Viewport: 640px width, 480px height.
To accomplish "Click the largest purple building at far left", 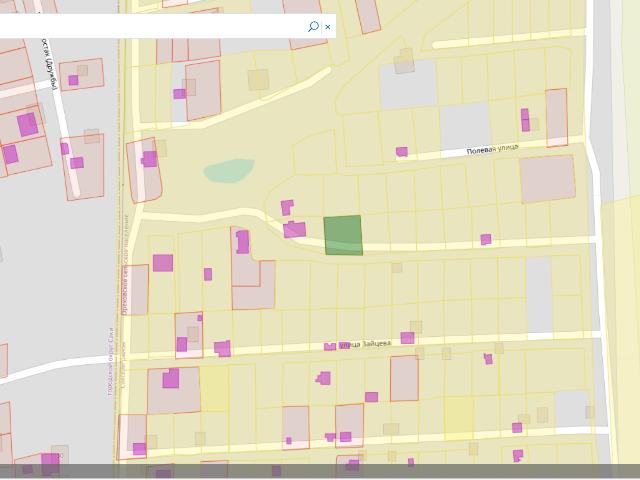I will 27,124.
